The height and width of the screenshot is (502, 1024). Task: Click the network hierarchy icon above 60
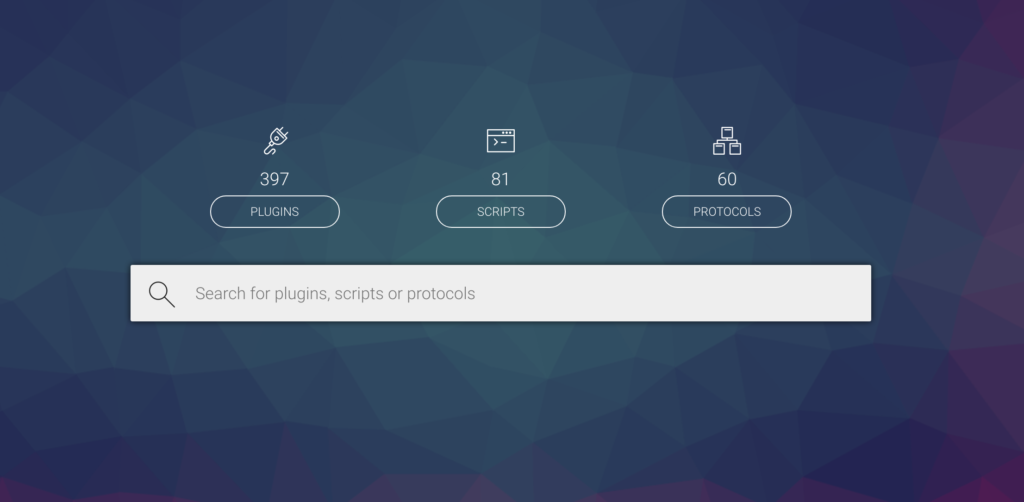point(727,140)
